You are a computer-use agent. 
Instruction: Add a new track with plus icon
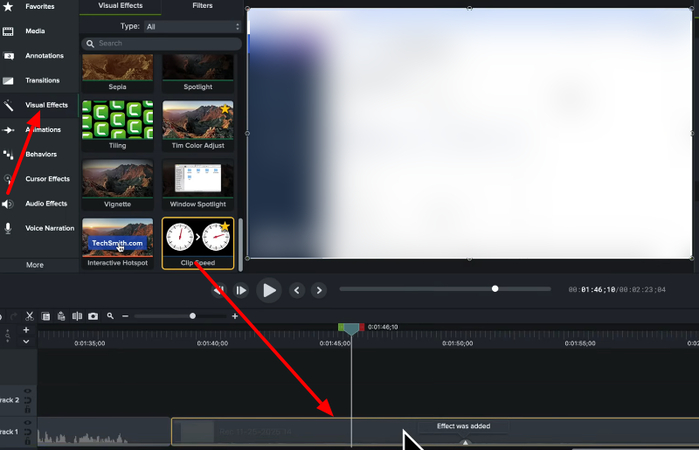pos(26,330)
